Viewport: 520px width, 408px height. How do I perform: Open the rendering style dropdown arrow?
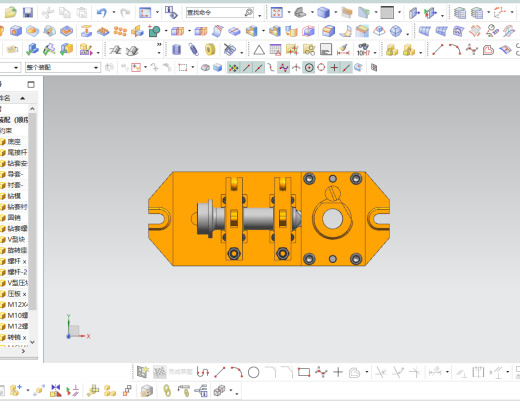(x=336, y=13)
